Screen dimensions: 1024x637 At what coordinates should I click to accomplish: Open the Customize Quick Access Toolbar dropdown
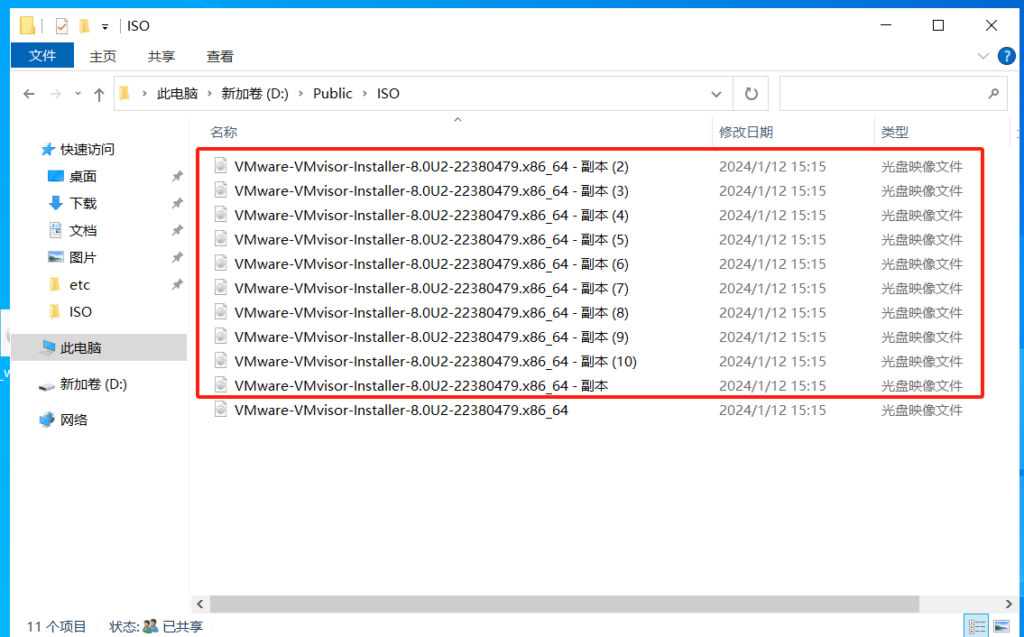coord(104,27)
